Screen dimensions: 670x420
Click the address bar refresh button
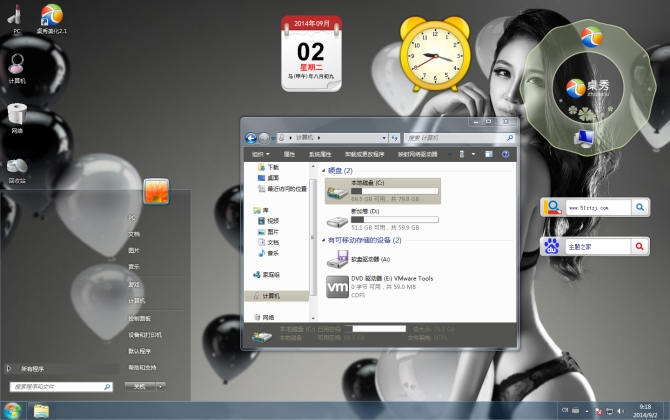394,138
